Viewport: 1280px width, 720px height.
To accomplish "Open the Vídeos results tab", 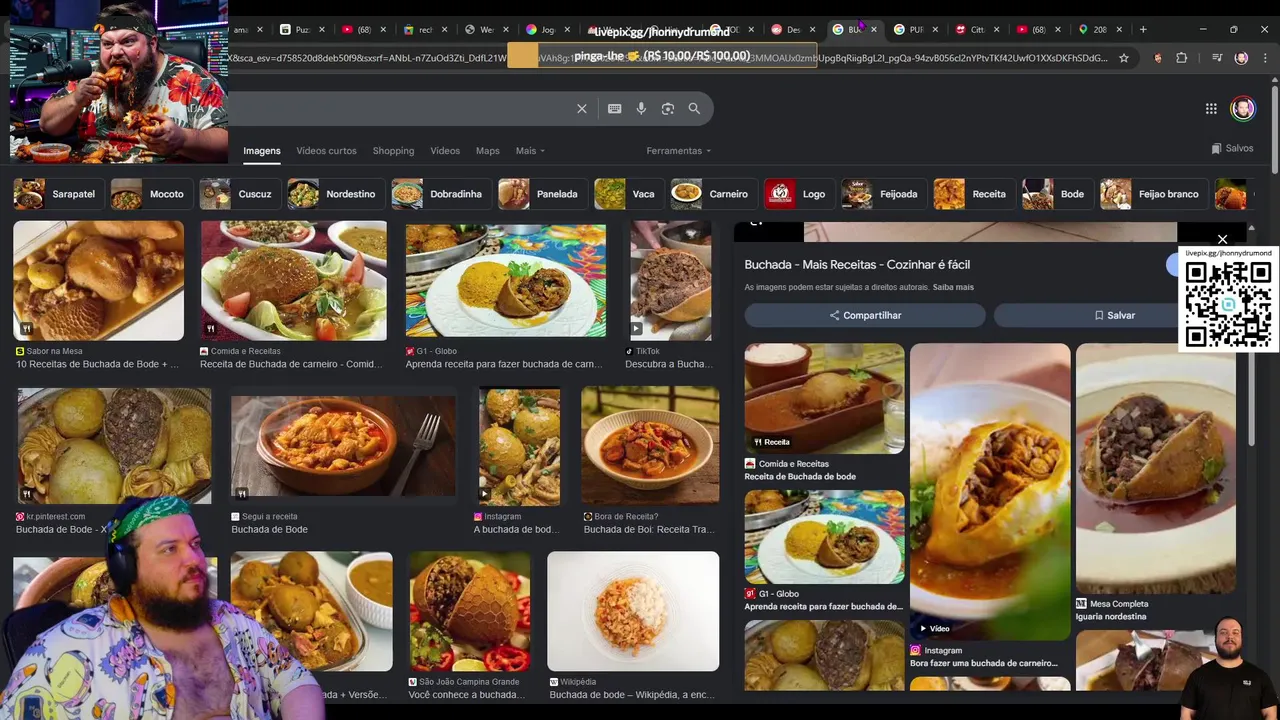I will 445,151.
